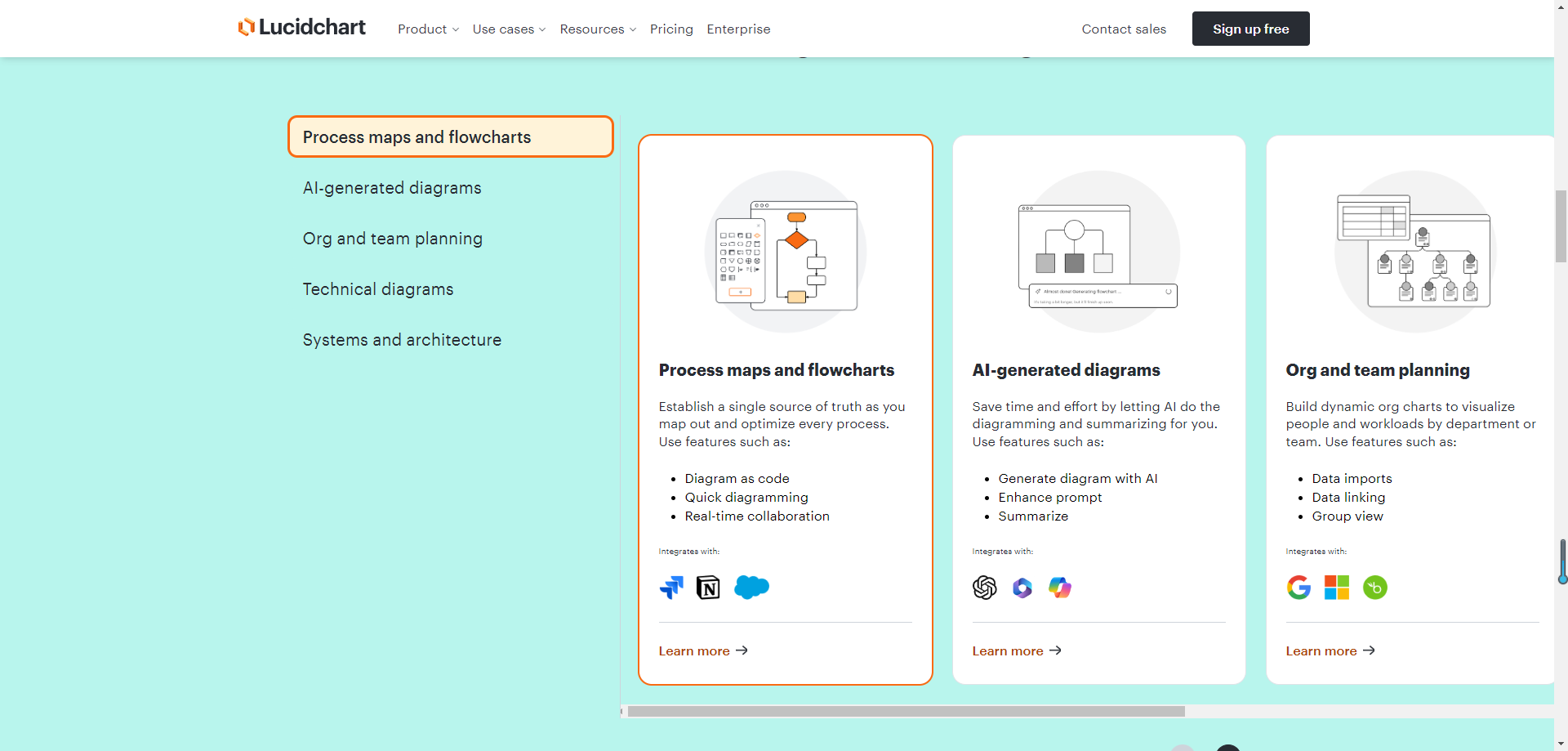Click the scrollbar down arrow
The height and width of the screenshot is (751, 1568).
(x=1561, y=744)
